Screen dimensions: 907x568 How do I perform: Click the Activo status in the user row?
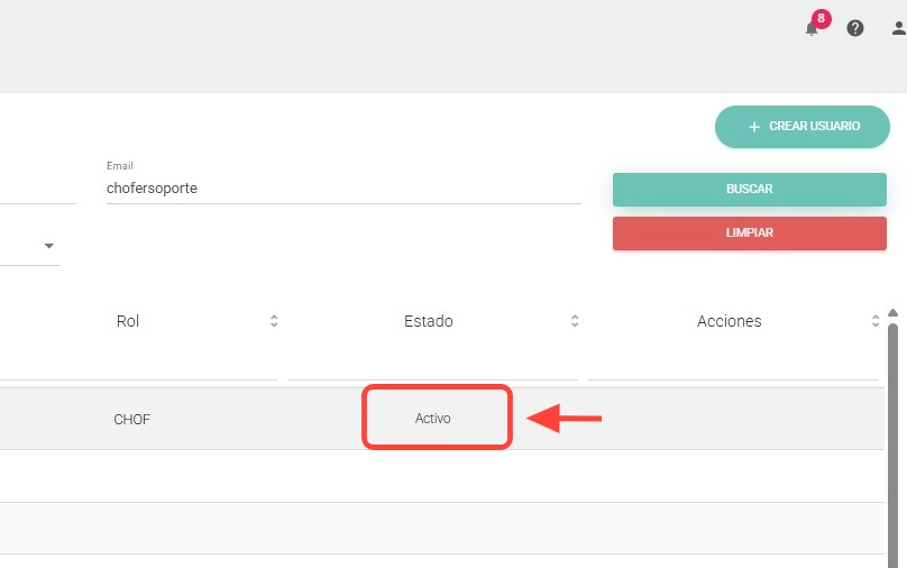433,418
